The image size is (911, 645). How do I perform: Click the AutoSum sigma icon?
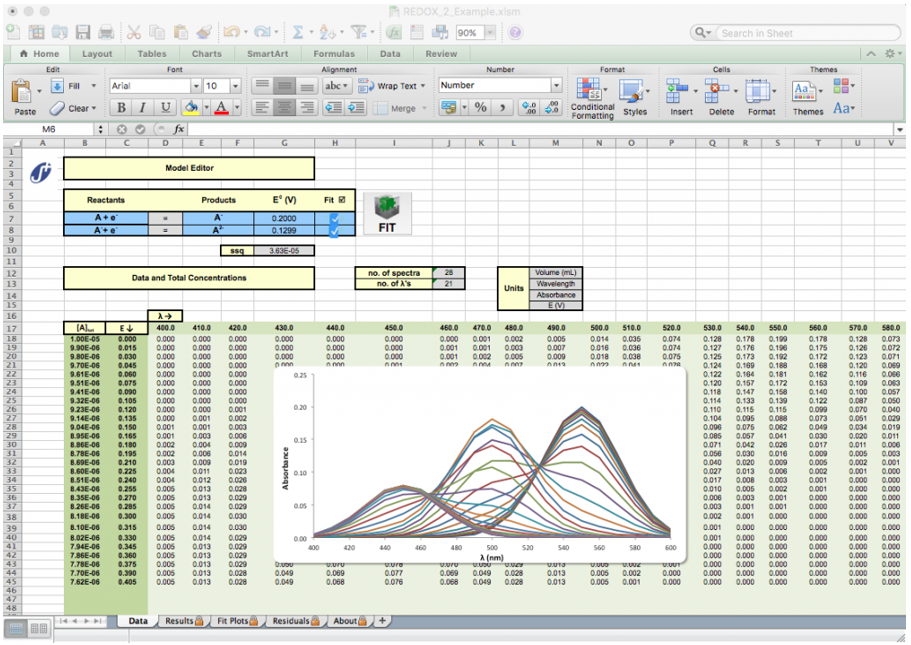297,33
